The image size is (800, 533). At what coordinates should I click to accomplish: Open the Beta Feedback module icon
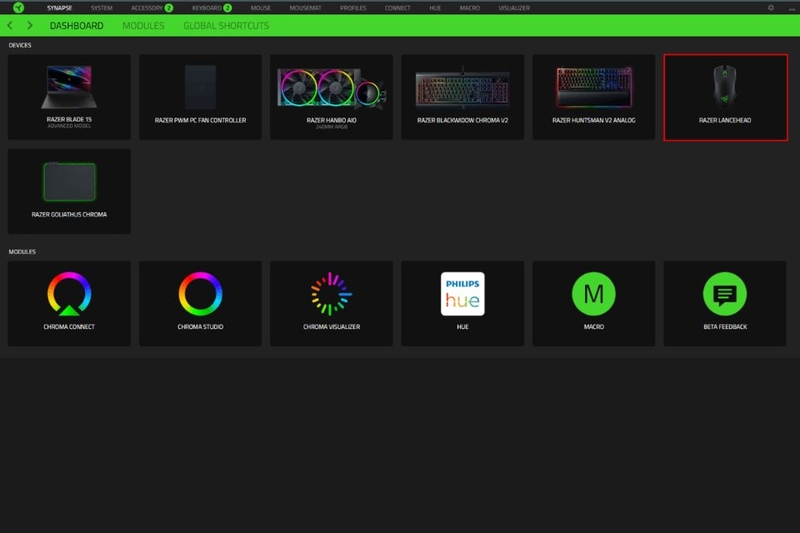pos(725,294)
